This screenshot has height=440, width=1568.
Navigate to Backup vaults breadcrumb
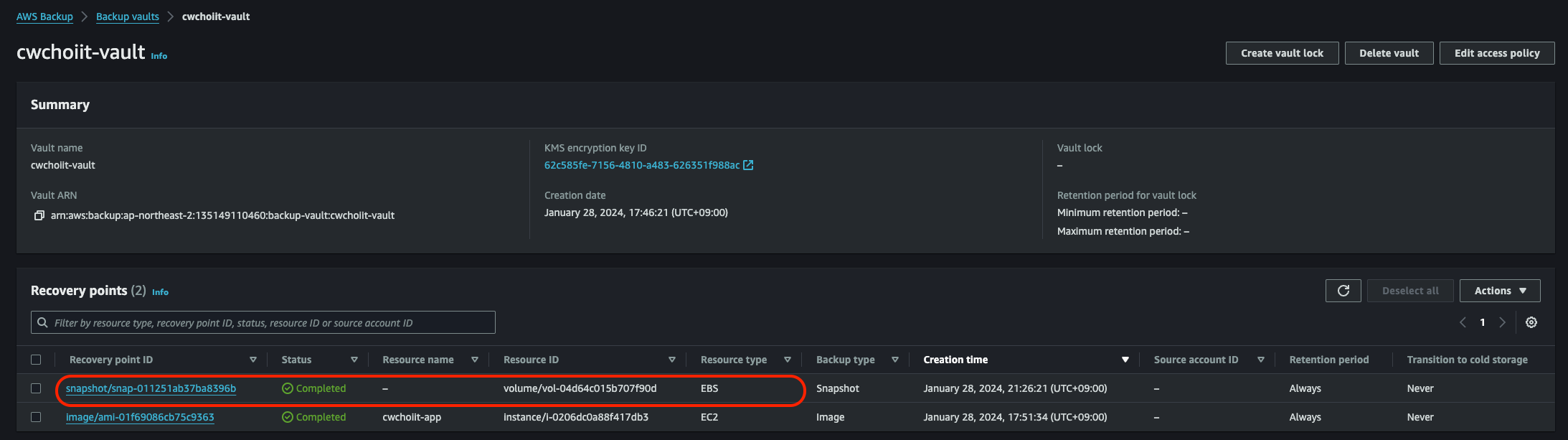pos(128,17)
